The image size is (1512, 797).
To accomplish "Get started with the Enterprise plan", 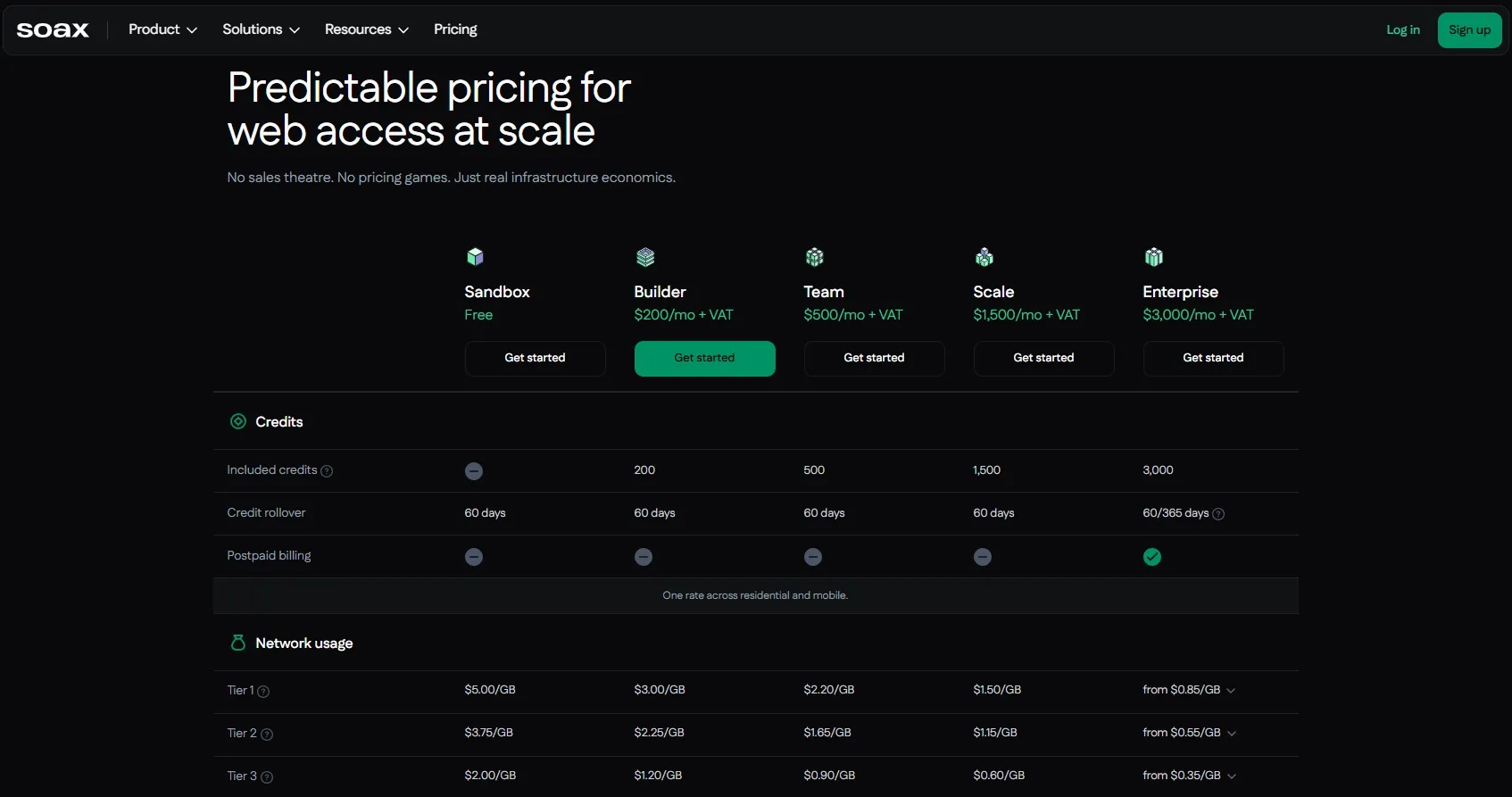I will click(1214, 358).
